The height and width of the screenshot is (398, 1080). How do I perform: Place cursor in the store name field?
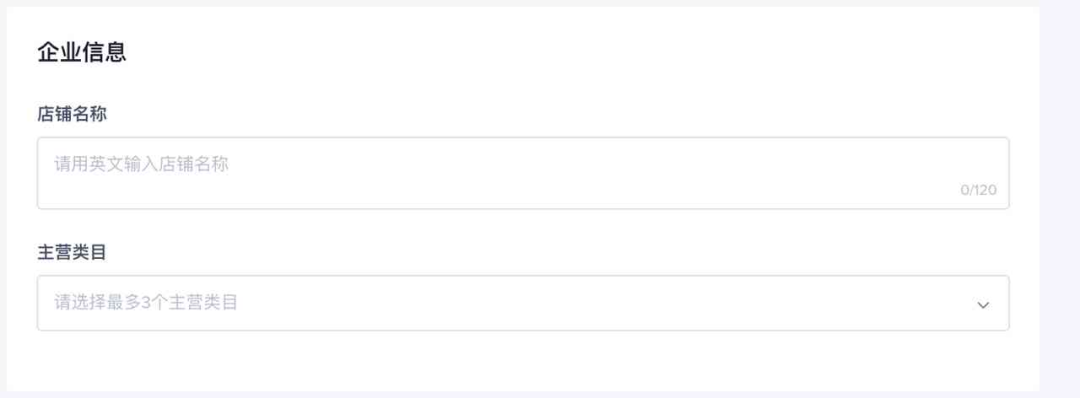(523, 173)
